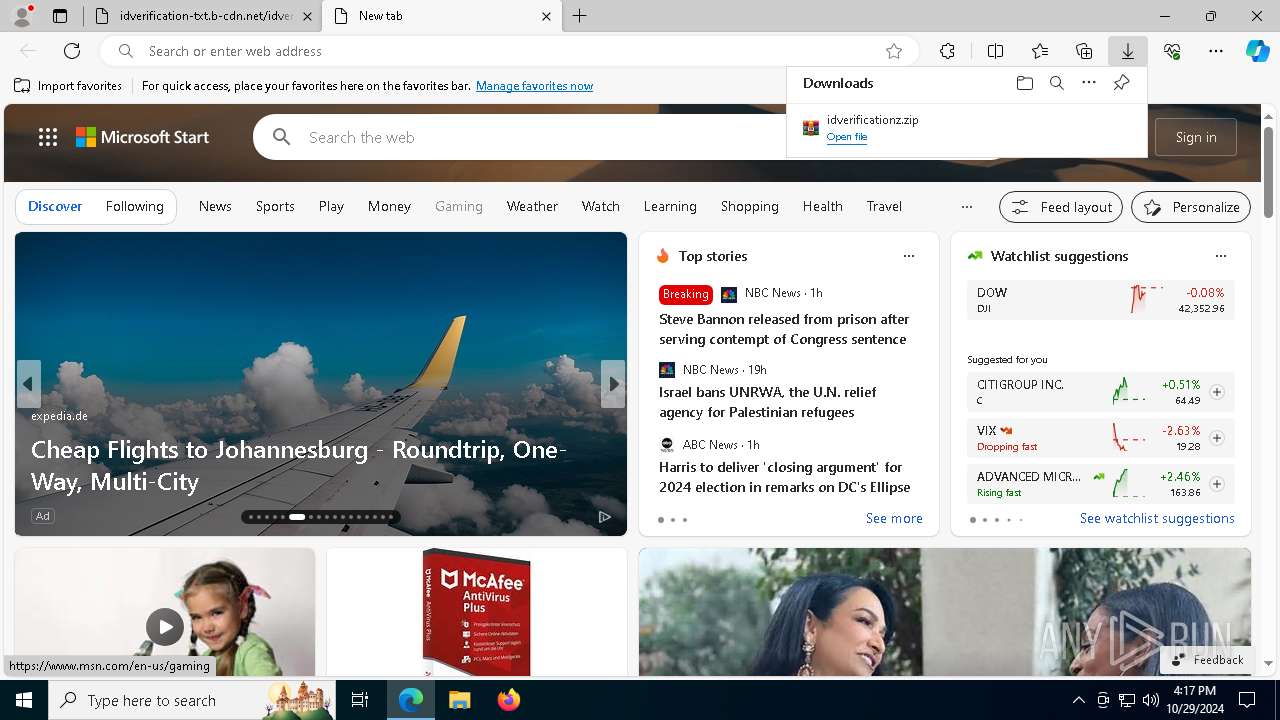Open the Extensions puzzle icon
1280x720 pixels.
pyautogui.click(x=947, y=51)
